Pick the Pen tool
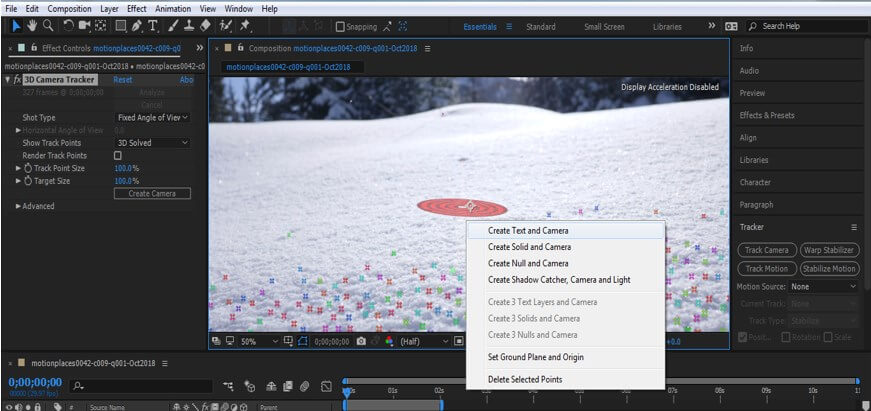Screen dimensions: 871x411 (137, 25)
